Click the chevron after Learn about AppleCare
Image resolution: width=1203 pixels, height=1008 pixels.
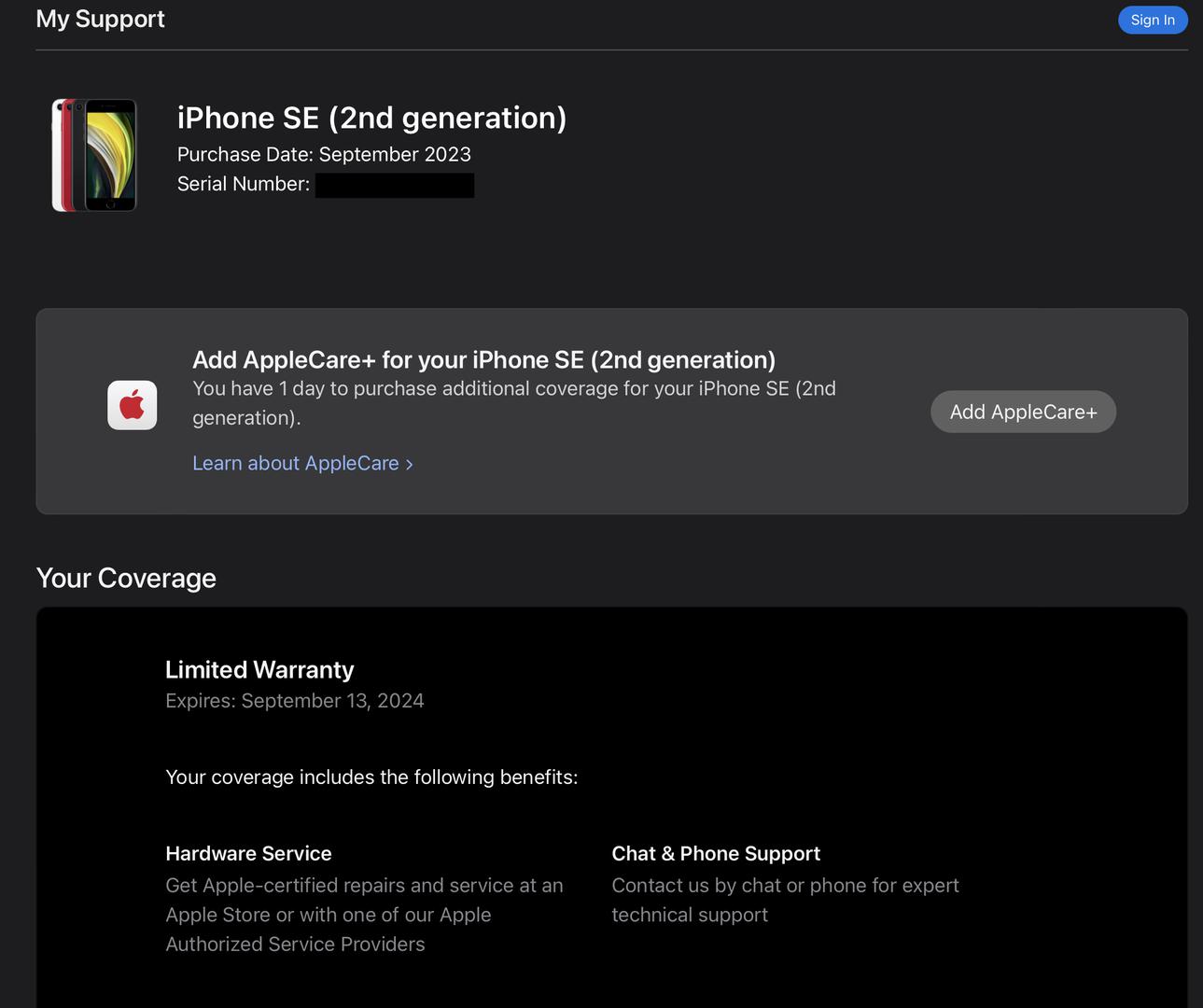click(409, 464)
